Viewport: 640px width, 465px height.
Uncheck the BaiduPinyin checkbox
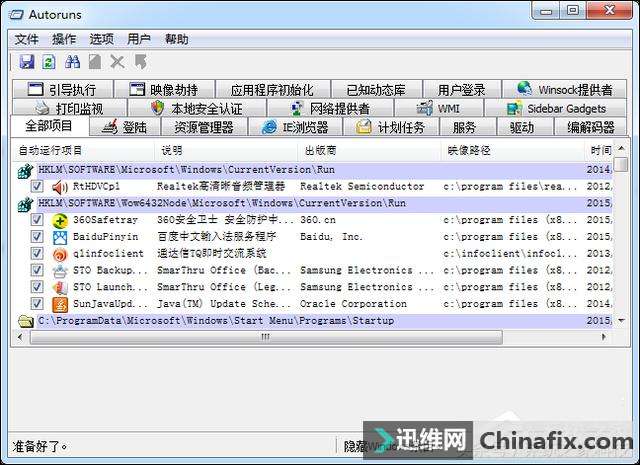37,237
